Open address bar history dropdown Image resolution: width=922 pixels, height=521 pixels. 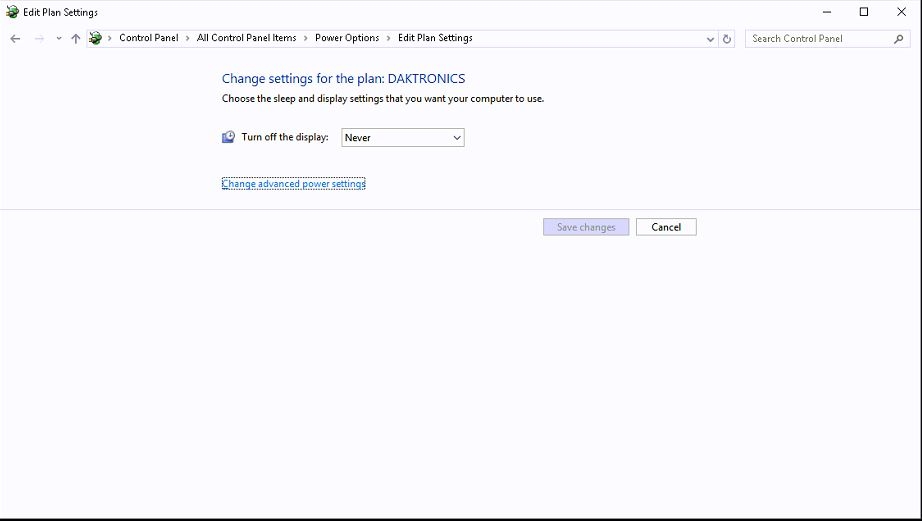[x=710, y=39]
